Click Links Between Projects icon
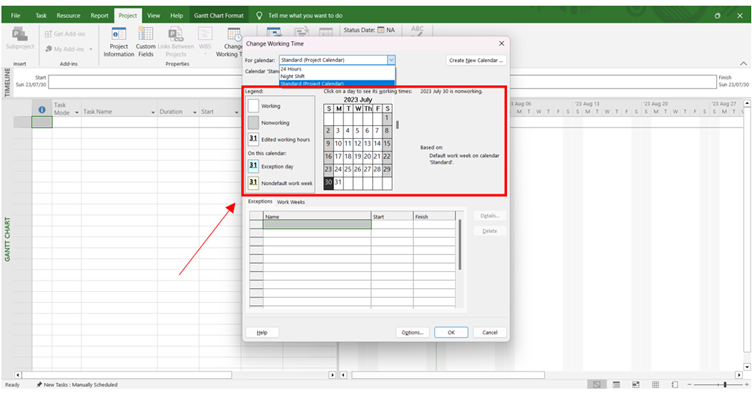The height and width of the screenshot is (393, 752). [176, 35]
